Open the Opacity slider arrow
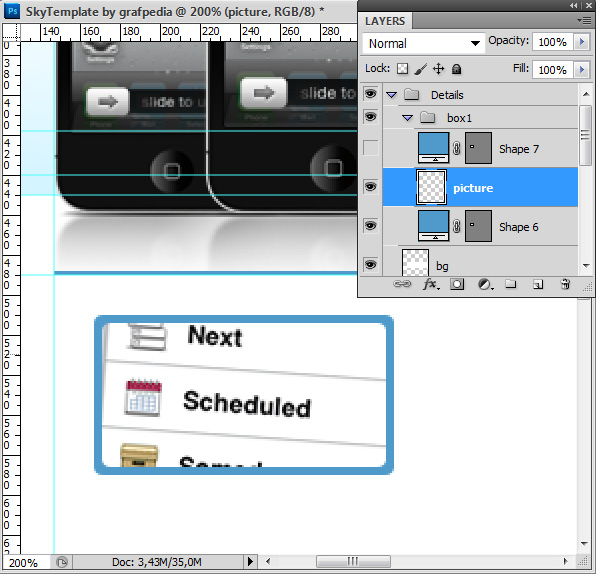This screenshot has width=596, height=574. coord(582,42)
